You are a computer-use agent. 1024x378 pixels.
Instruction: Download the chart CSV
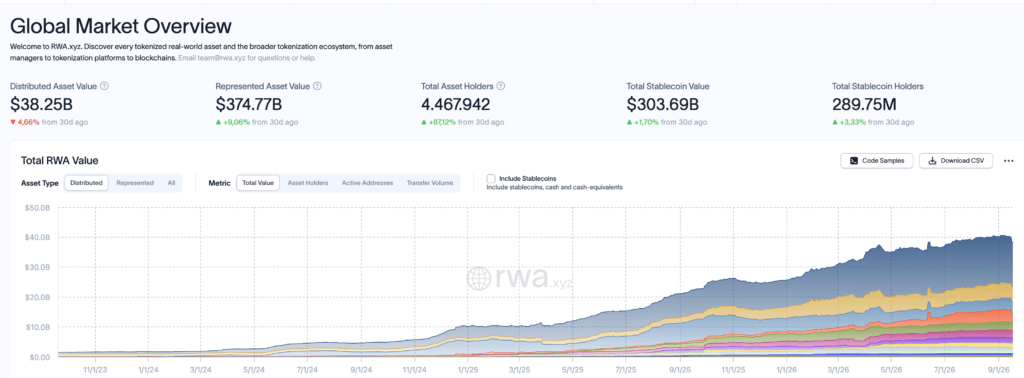point(955,161)
